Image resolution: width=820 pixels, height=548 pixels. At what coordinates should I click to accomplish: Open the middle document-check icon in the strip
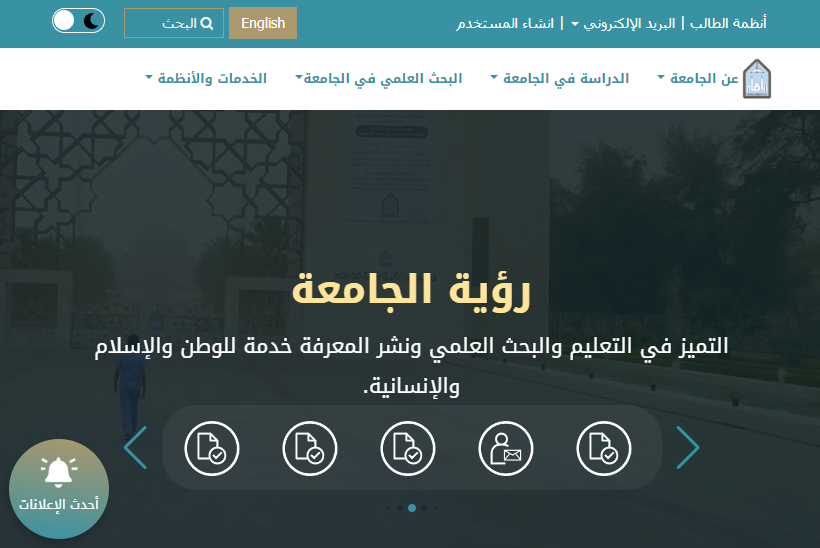pos(407,449)
